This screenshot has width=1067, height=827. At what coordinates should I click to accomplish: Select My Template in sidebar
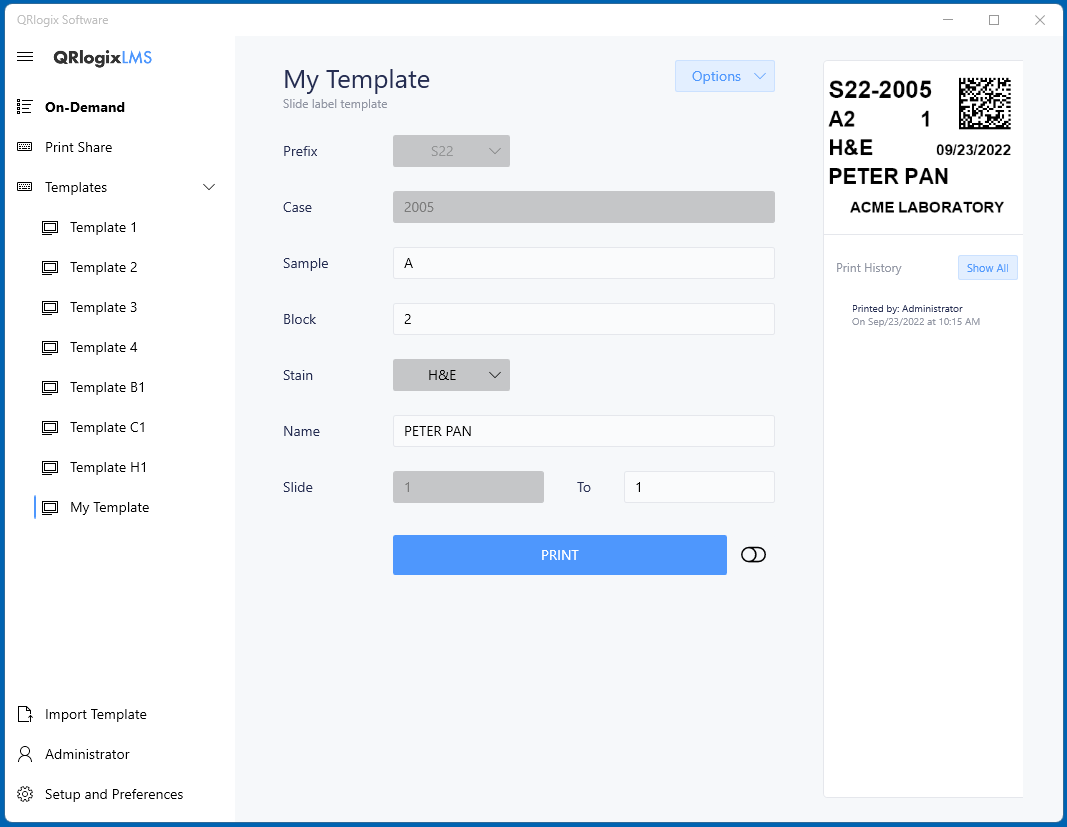point(110,508)
